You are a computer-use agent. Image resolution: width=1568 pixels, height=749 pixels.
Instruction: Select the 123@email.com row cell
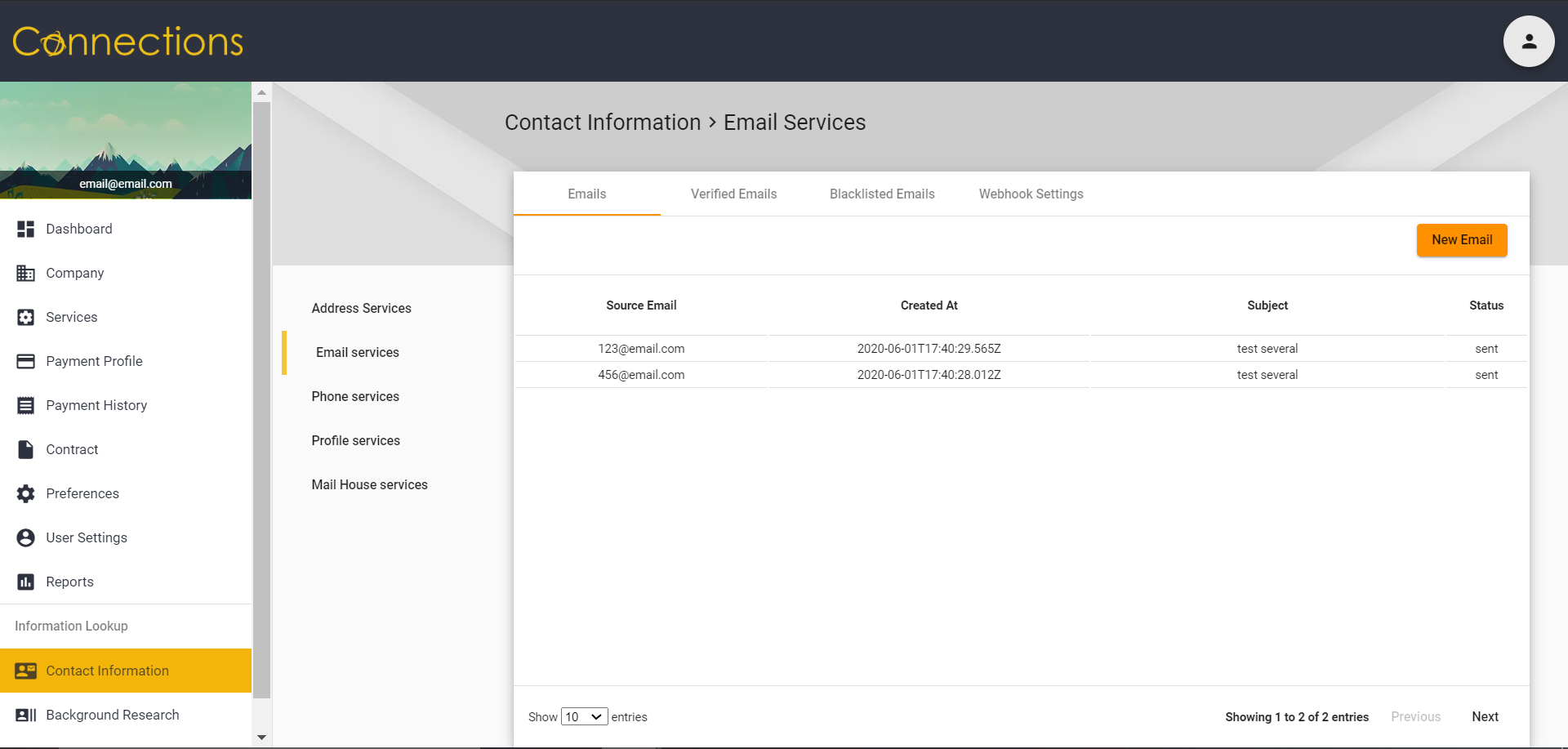641,349
